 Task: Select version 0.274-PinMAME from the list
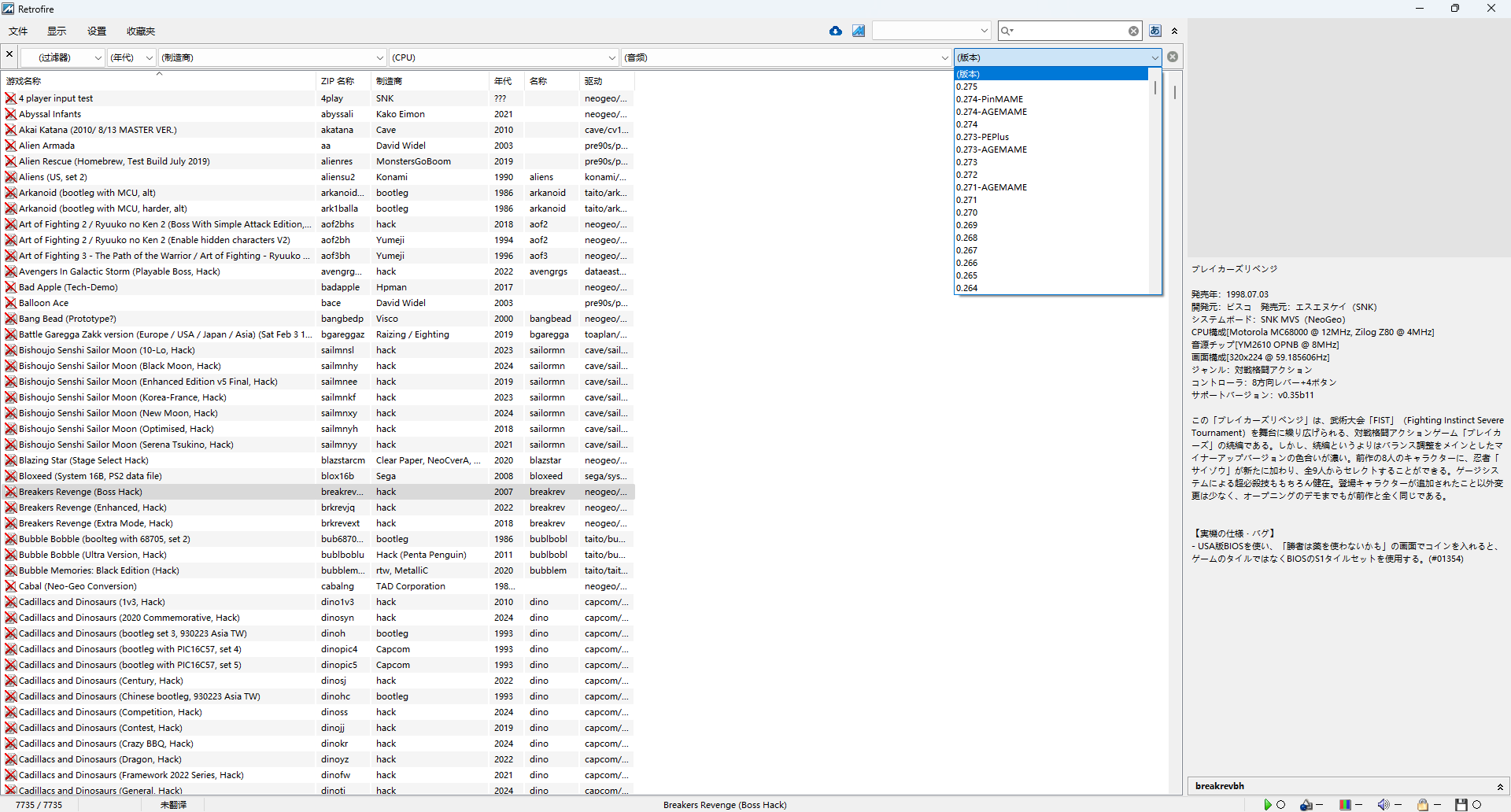coord(1051,99)
